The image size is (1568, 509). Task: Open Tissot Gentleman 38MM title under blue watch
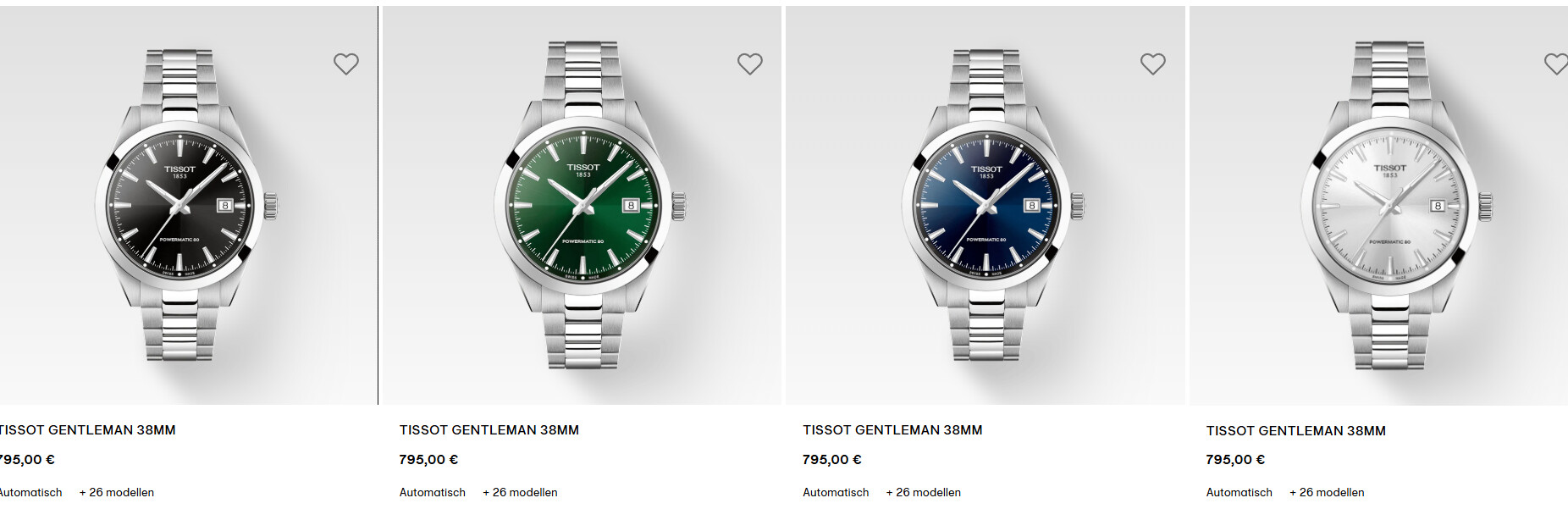tap(892, 430)
